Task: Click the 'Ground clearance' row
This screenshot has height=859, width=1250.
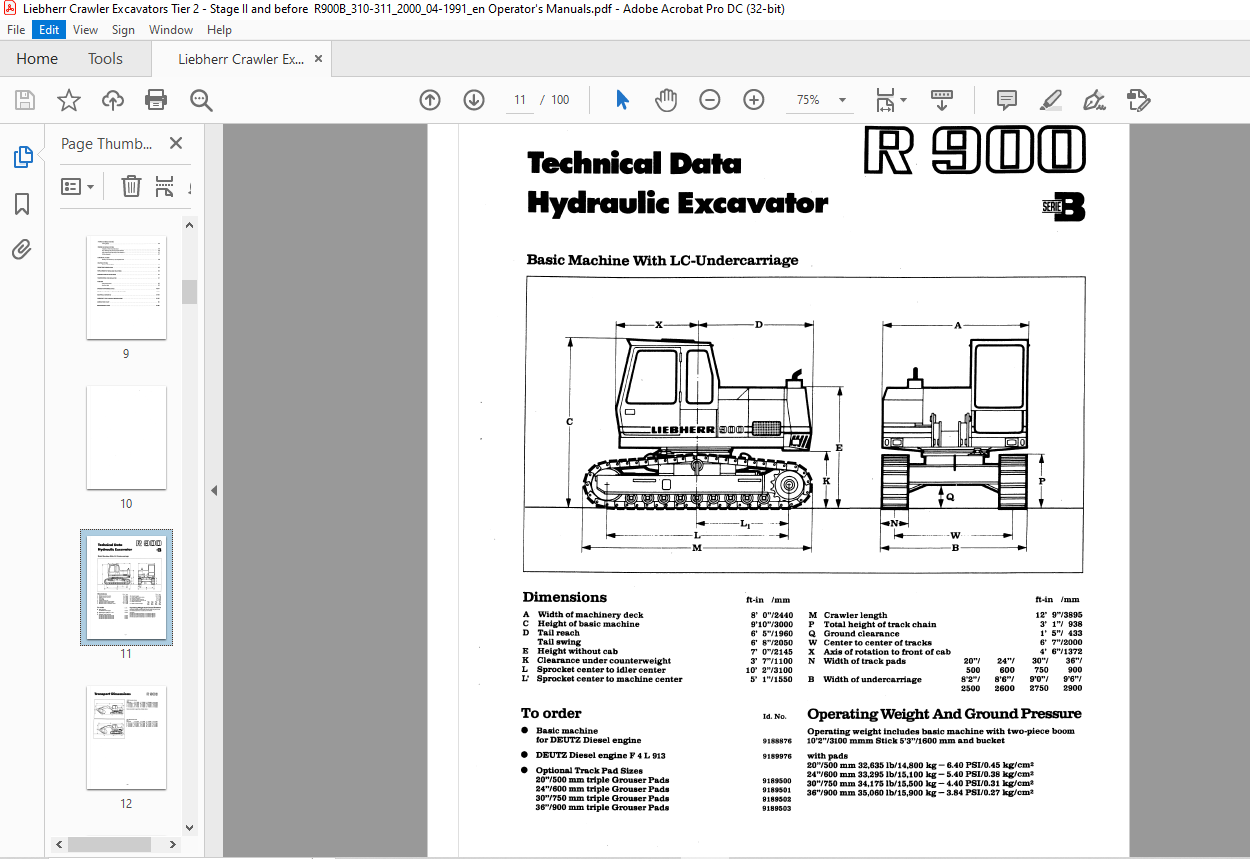Action: 945,633
